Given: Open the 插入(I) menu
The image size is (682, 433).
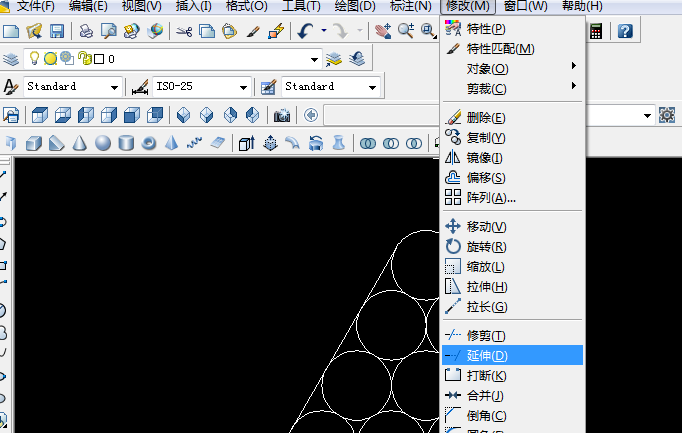Looking at the screenshot, I should [194, 6].
